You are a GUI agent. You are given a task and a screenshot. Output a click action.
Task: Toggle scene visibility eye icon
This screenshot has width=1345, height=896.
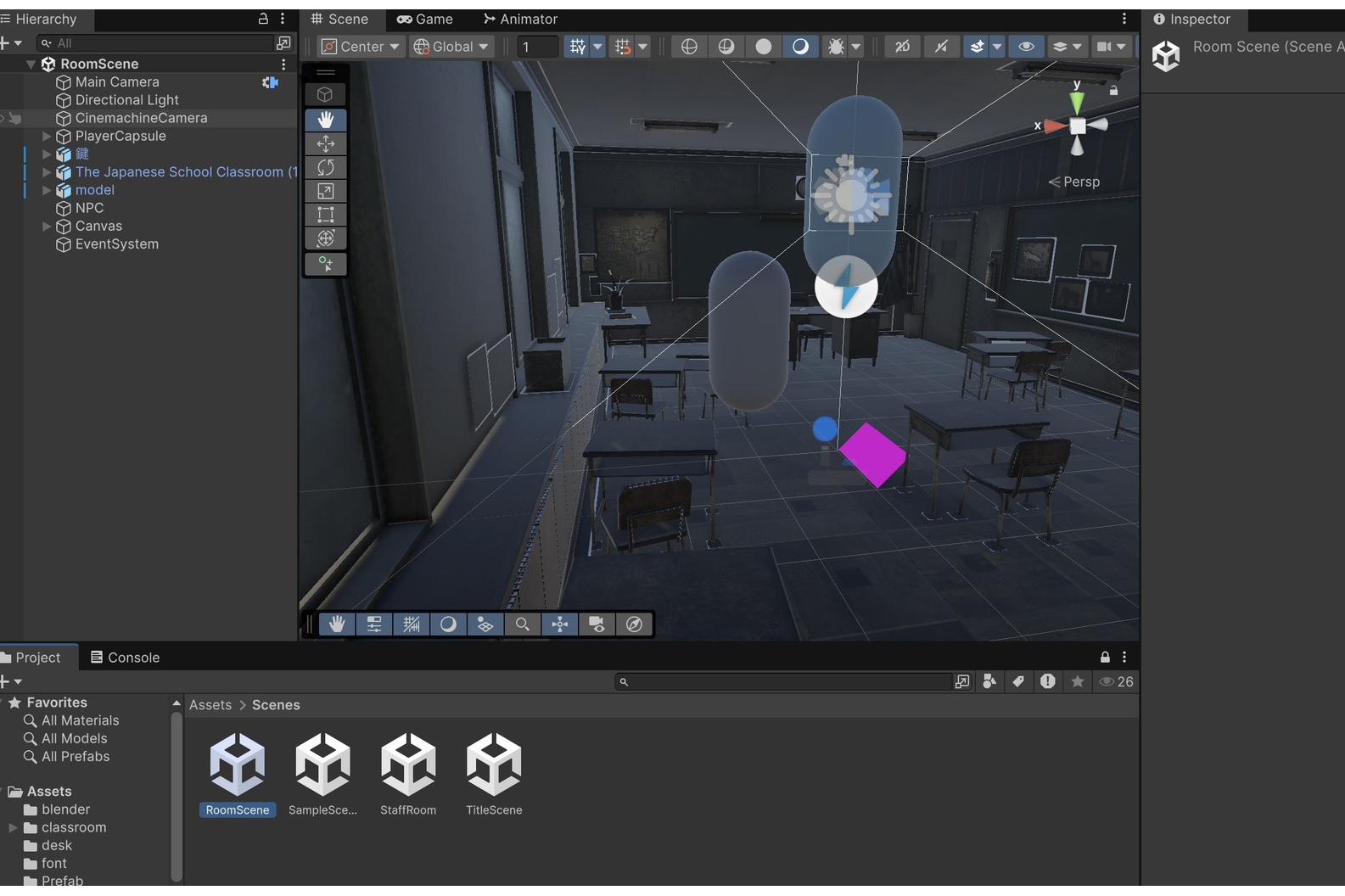[x=1026, y=47]
